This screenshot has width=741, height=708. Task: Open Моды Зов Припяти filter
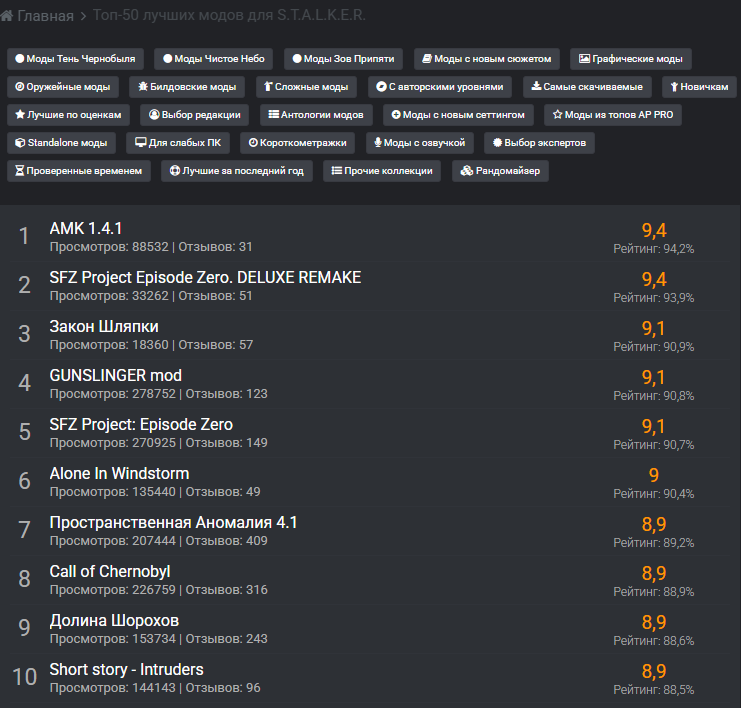(343, 59)
